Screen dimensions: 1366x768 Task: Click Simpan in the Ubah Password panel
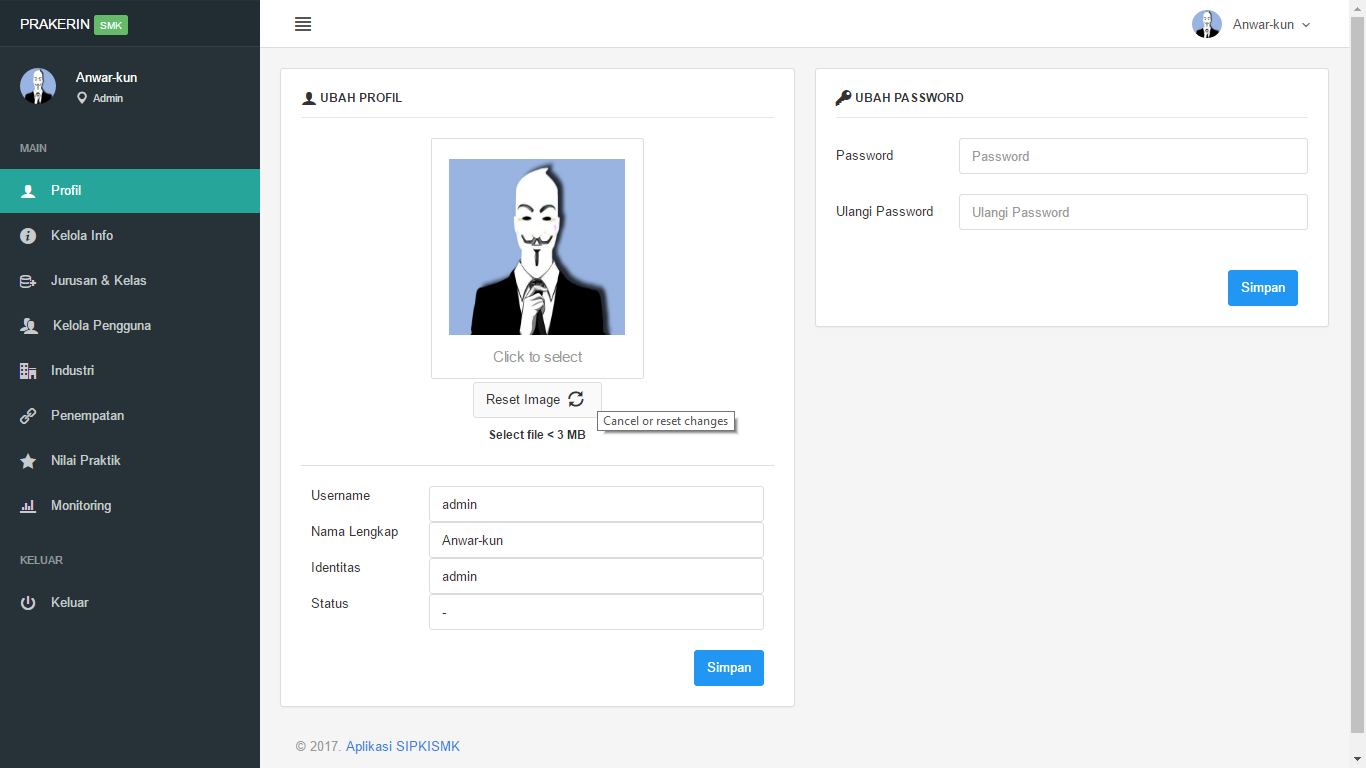[1263, 288]
